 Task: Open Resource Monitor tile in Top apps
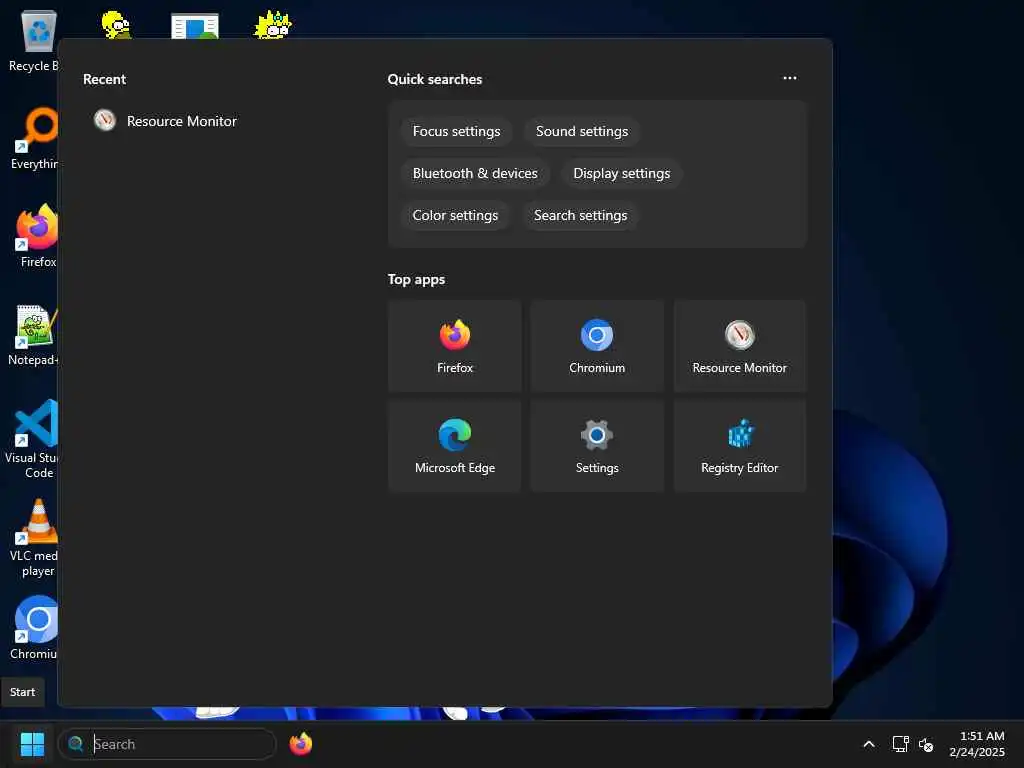pyautogui.click(x=739, y=346)
